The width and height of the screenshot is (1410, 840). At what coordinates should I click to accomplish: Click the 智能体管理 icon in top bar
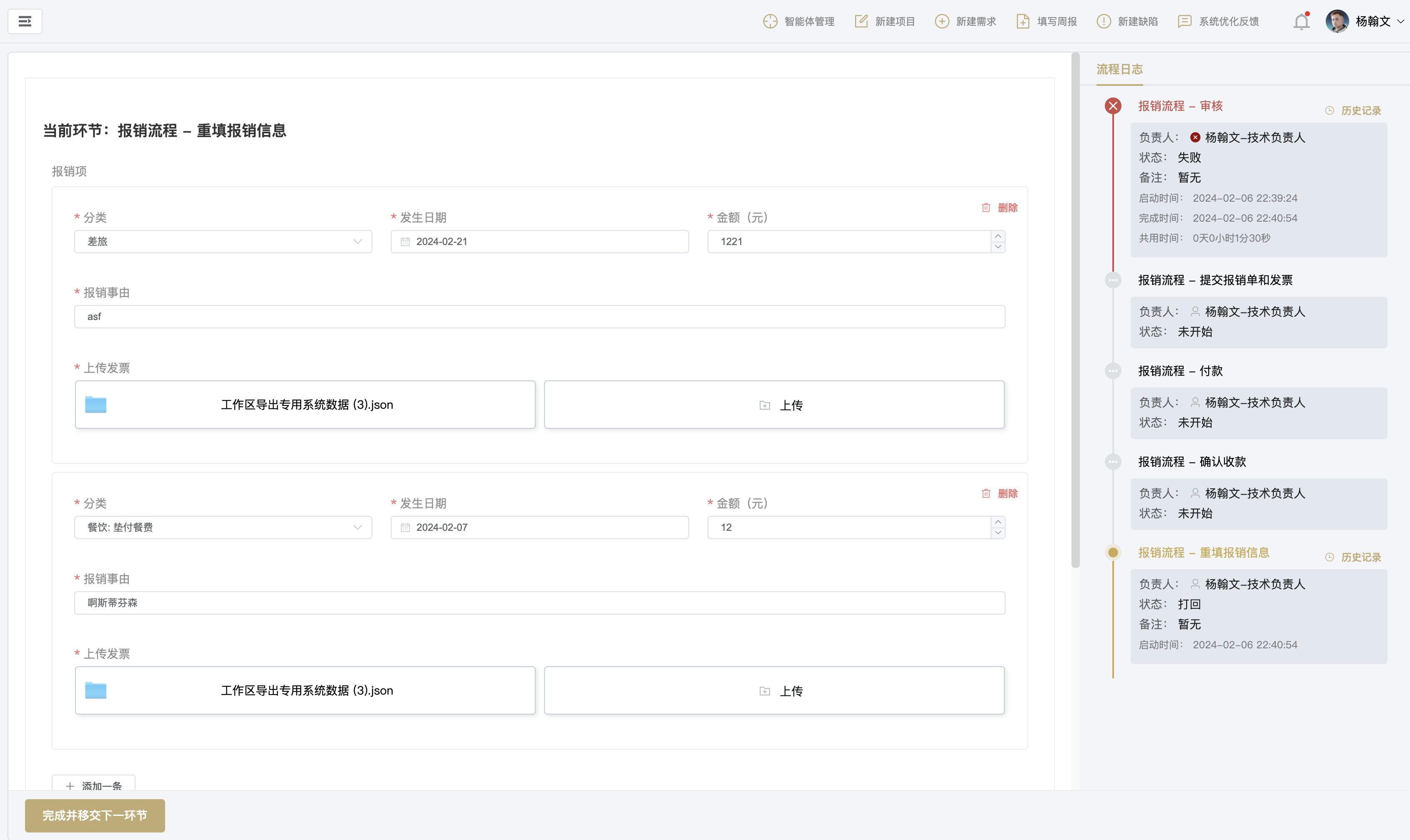pyautogui.click(x=770, y=22)
